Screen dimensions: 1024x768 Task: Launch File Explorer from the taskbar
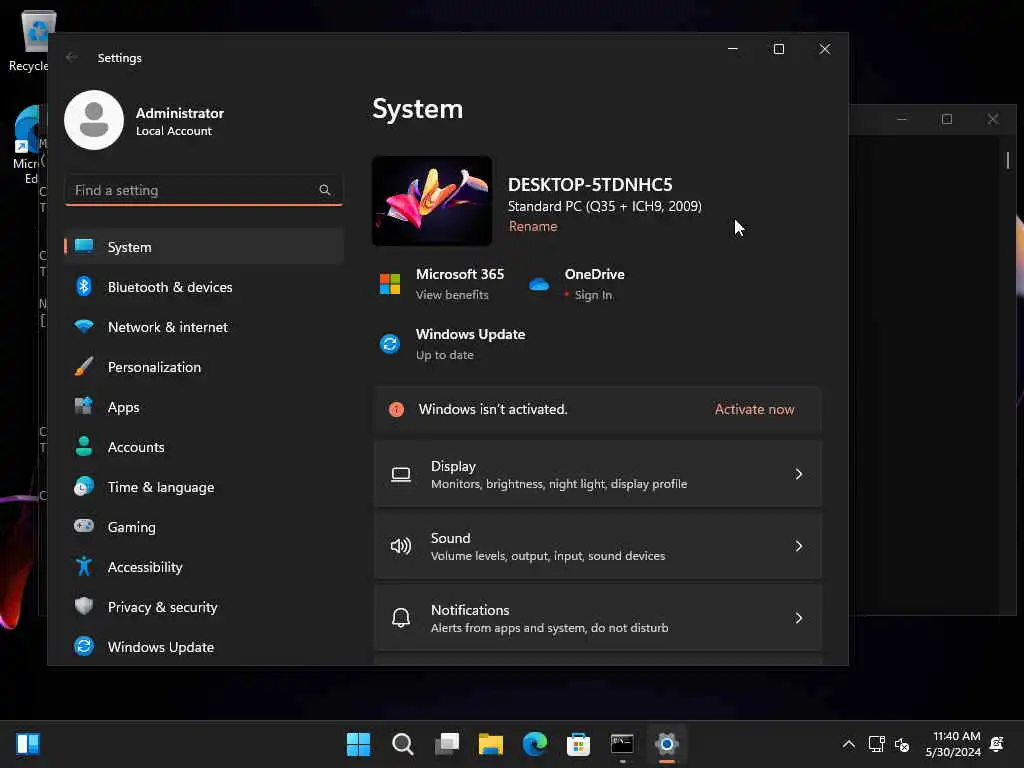(490, 744)
